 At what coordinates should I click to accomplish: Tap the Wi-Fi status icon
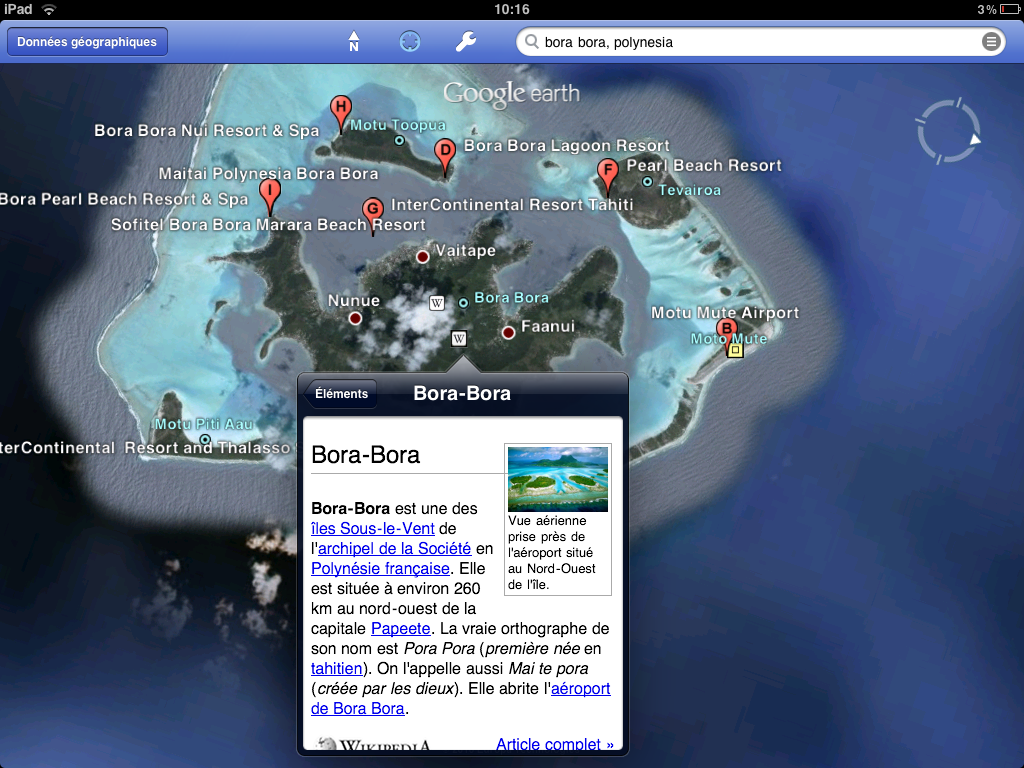[x=49, y=9]
